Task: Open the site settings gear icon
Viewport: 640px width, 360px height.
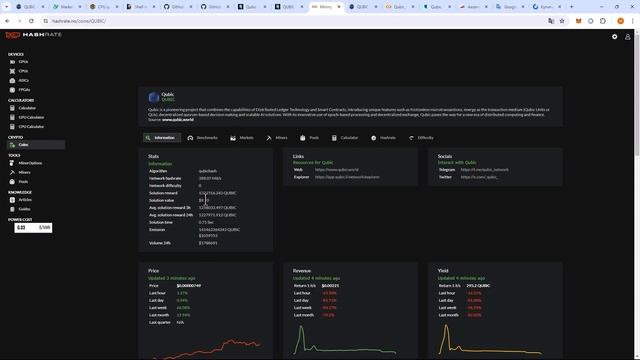Action: [614, 37]
